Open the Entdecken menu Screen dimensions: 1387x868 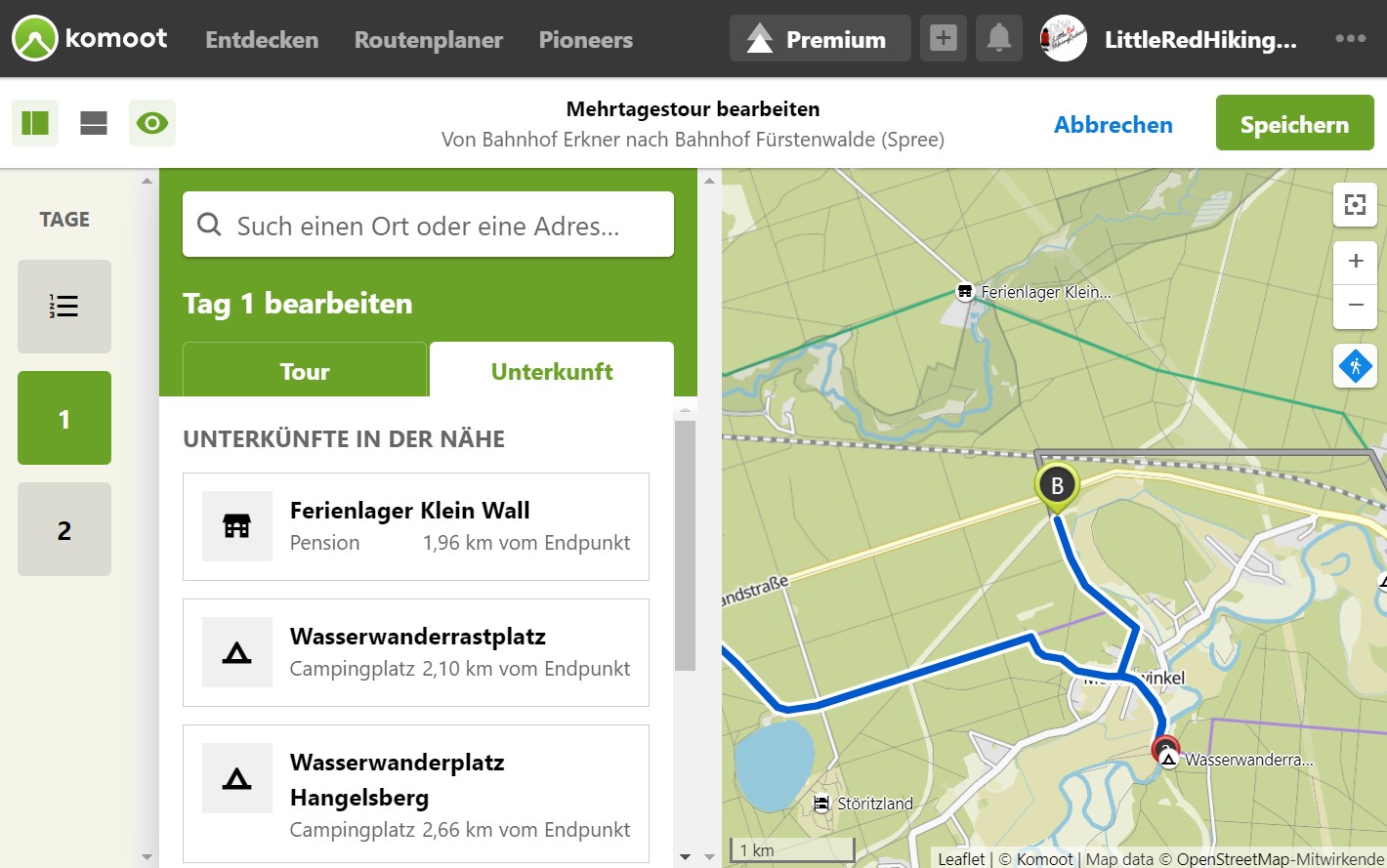(x=262, y=40)
